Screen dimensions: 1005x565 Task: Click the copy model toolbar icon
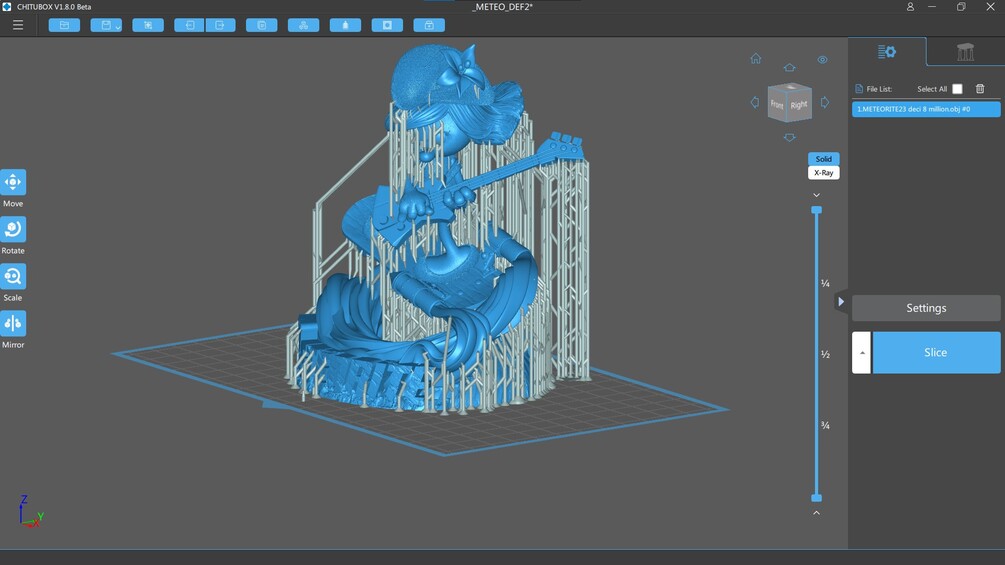(x=262, y=25)
